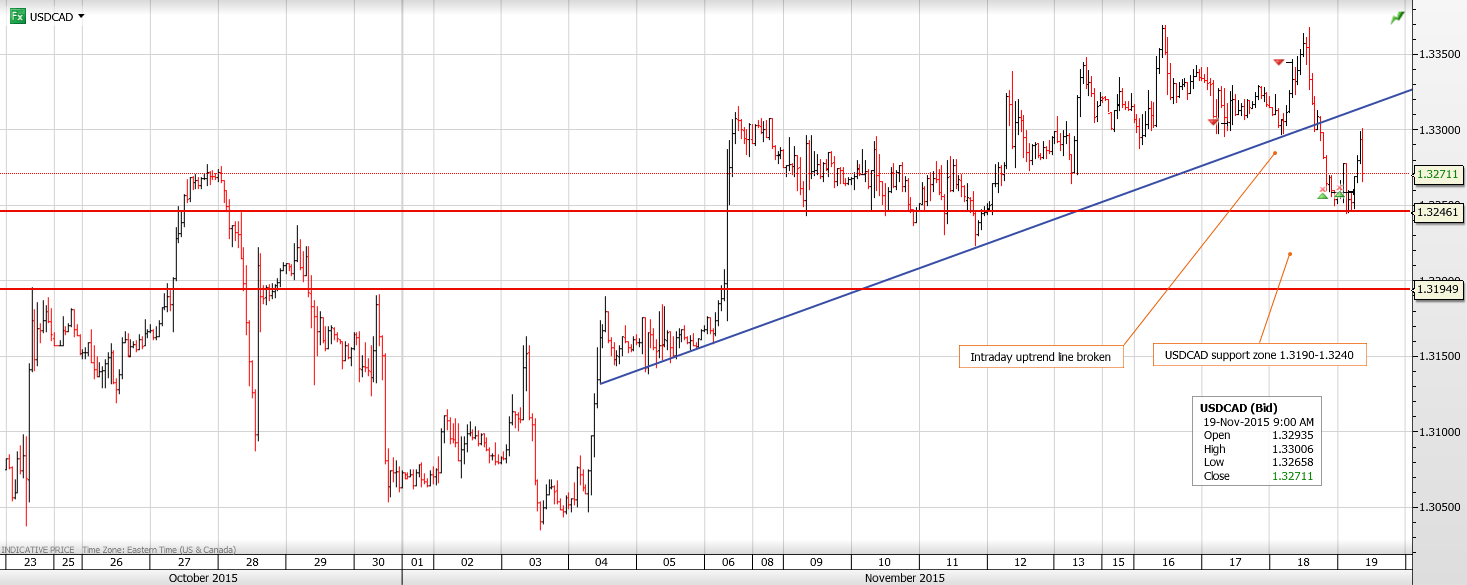Screen dimensions: 1467x585
Task: Select the 'Intraday uptrend line broken' annotation box
Action: coord(1040,357)
